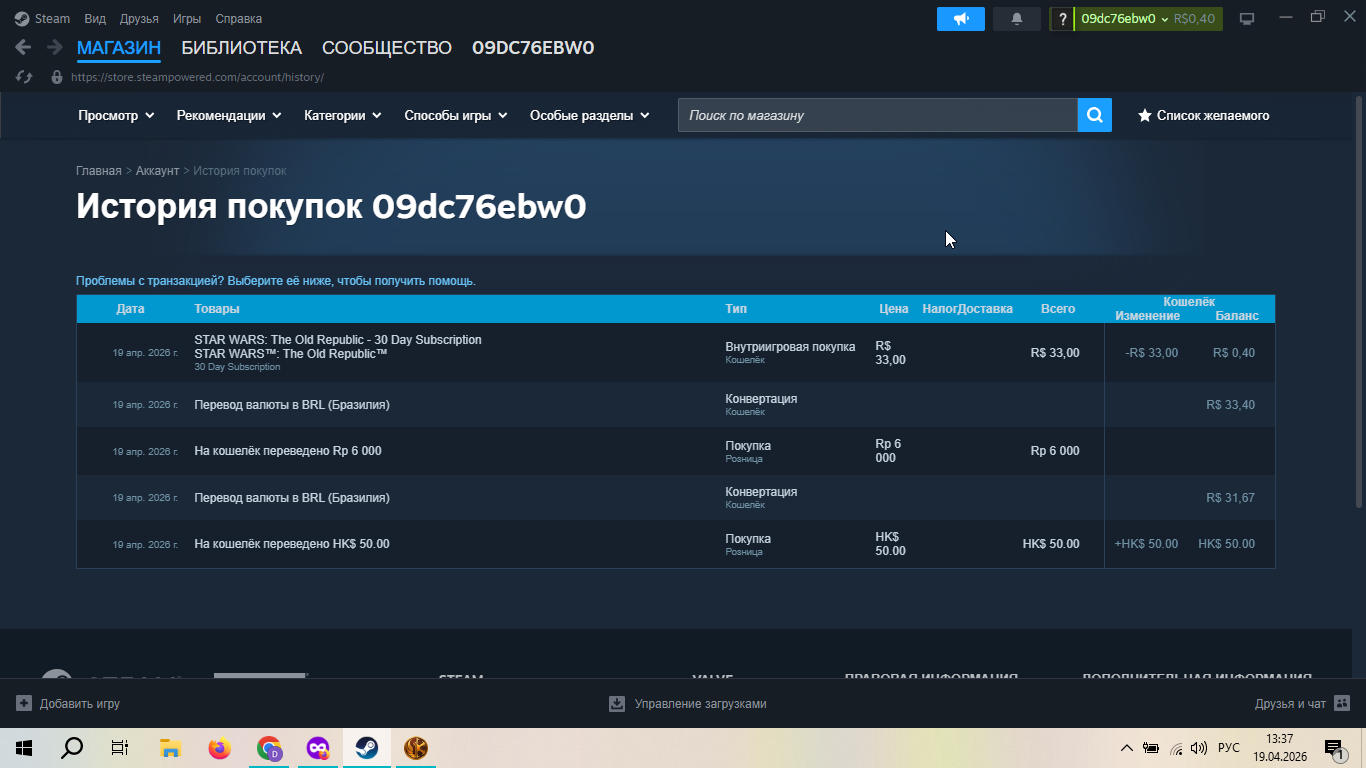Click the store search input field
Image resolution: width=1366 pixels, height=768 pixels.
pyautogui.click(x=878, y=115)
